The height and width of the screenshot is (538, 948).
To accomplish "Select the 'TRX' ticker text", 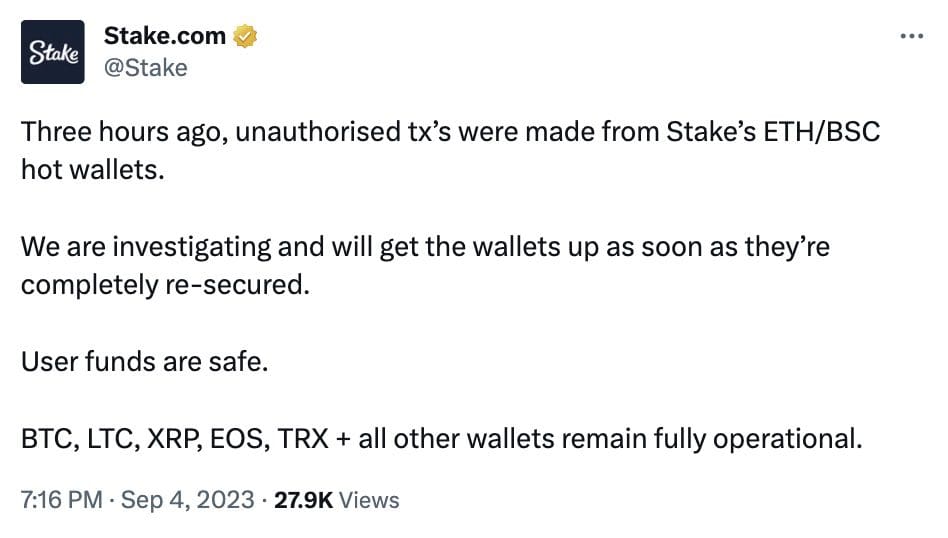I will pyautogui.click(x=303, y=439).
